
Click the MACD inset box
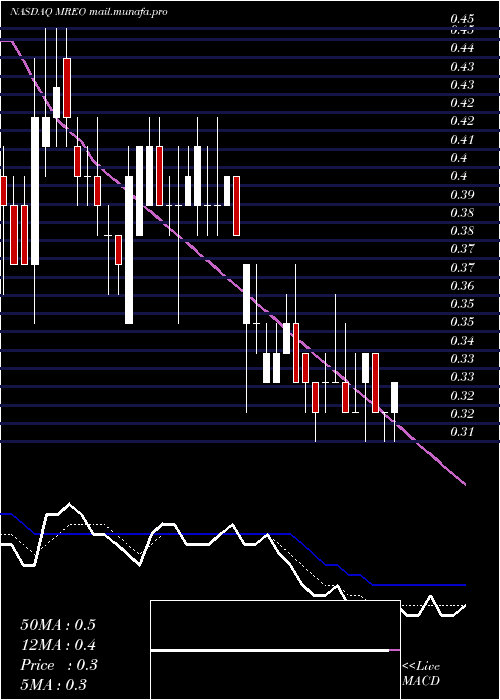[x=275, y=650]
